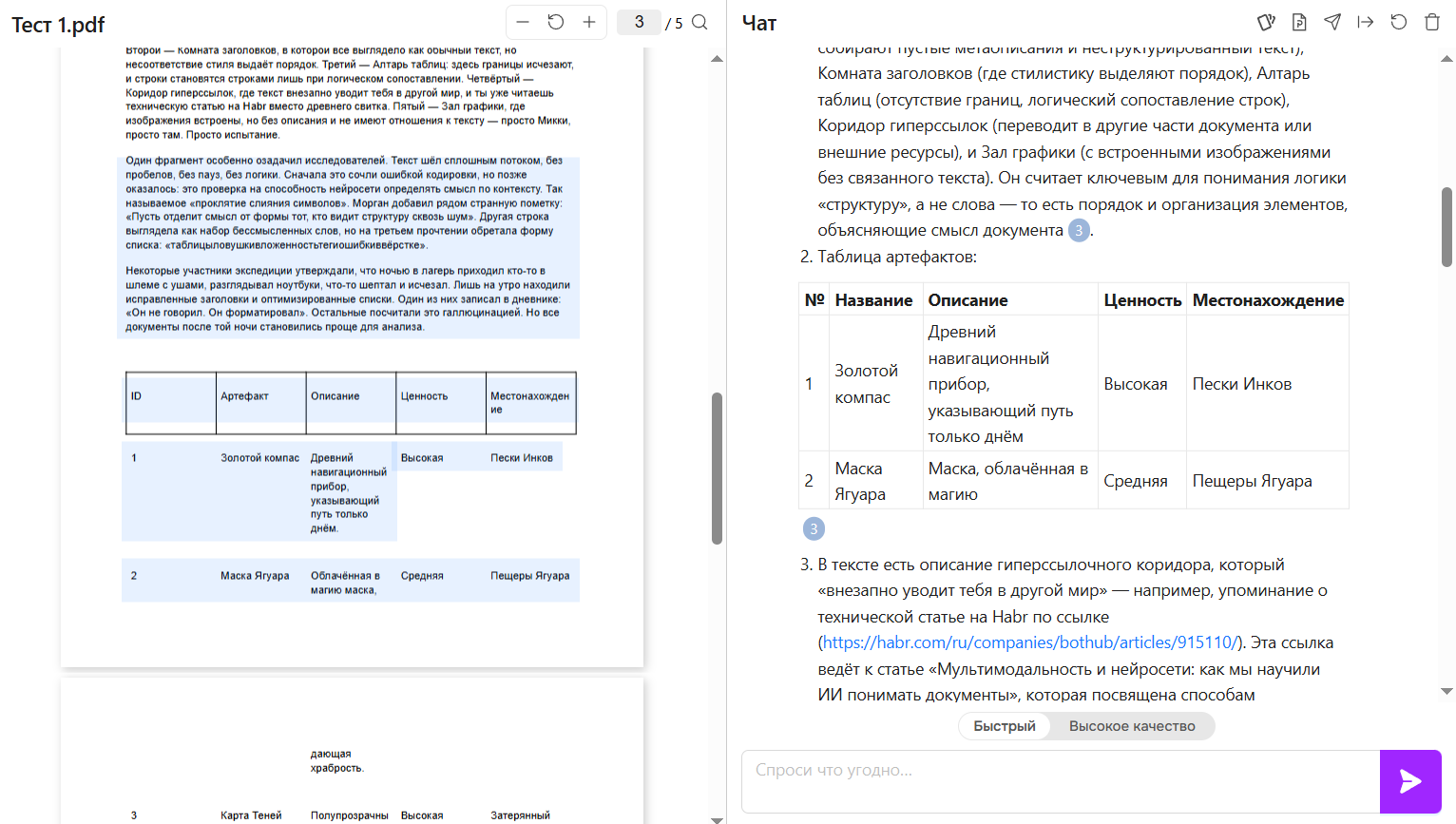Select the rotate page icon in PDF toolbar

pos(556,22)
